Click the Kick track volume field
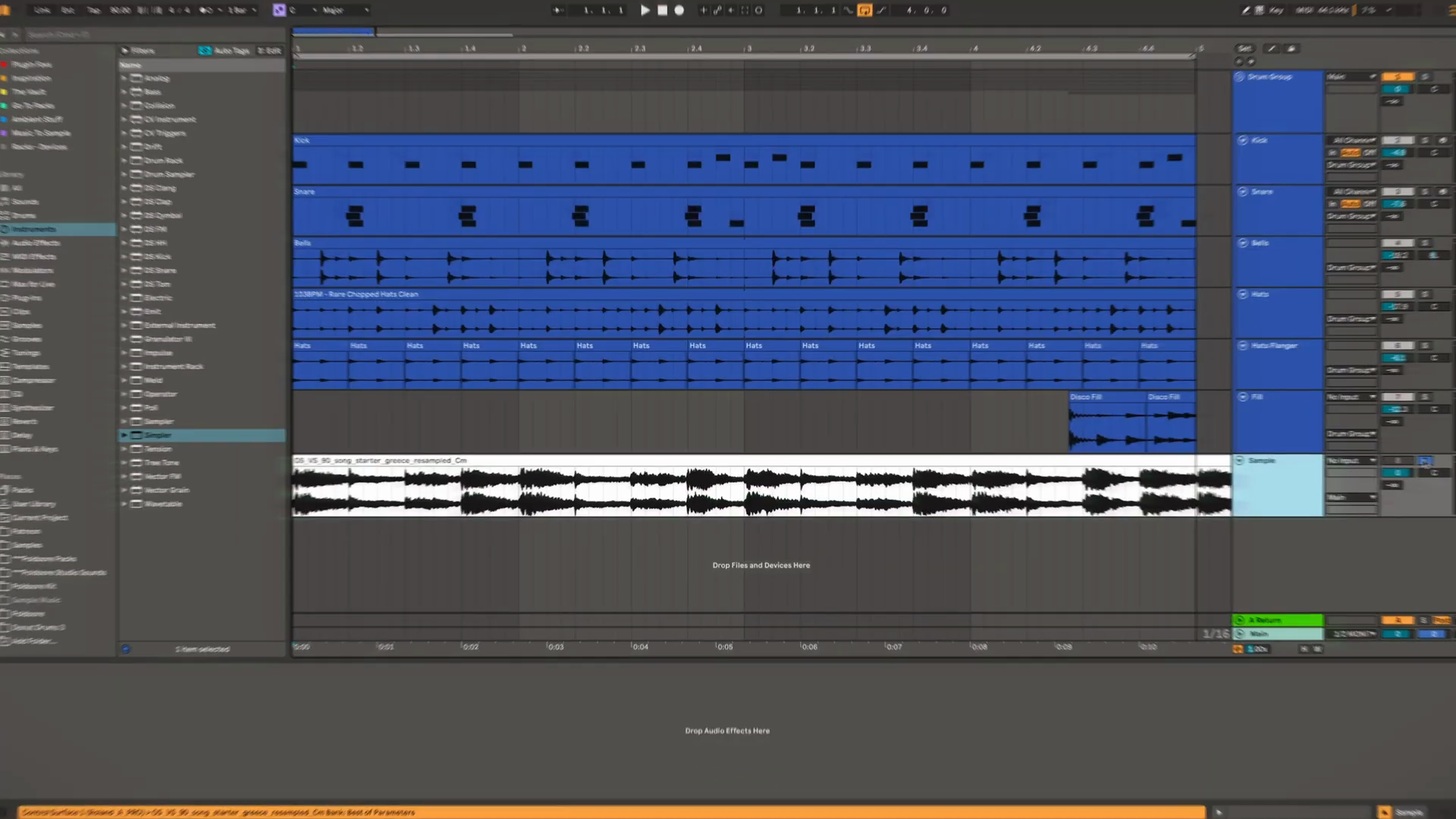Viewport: 1456px width, 819px height. (1397, 153)
